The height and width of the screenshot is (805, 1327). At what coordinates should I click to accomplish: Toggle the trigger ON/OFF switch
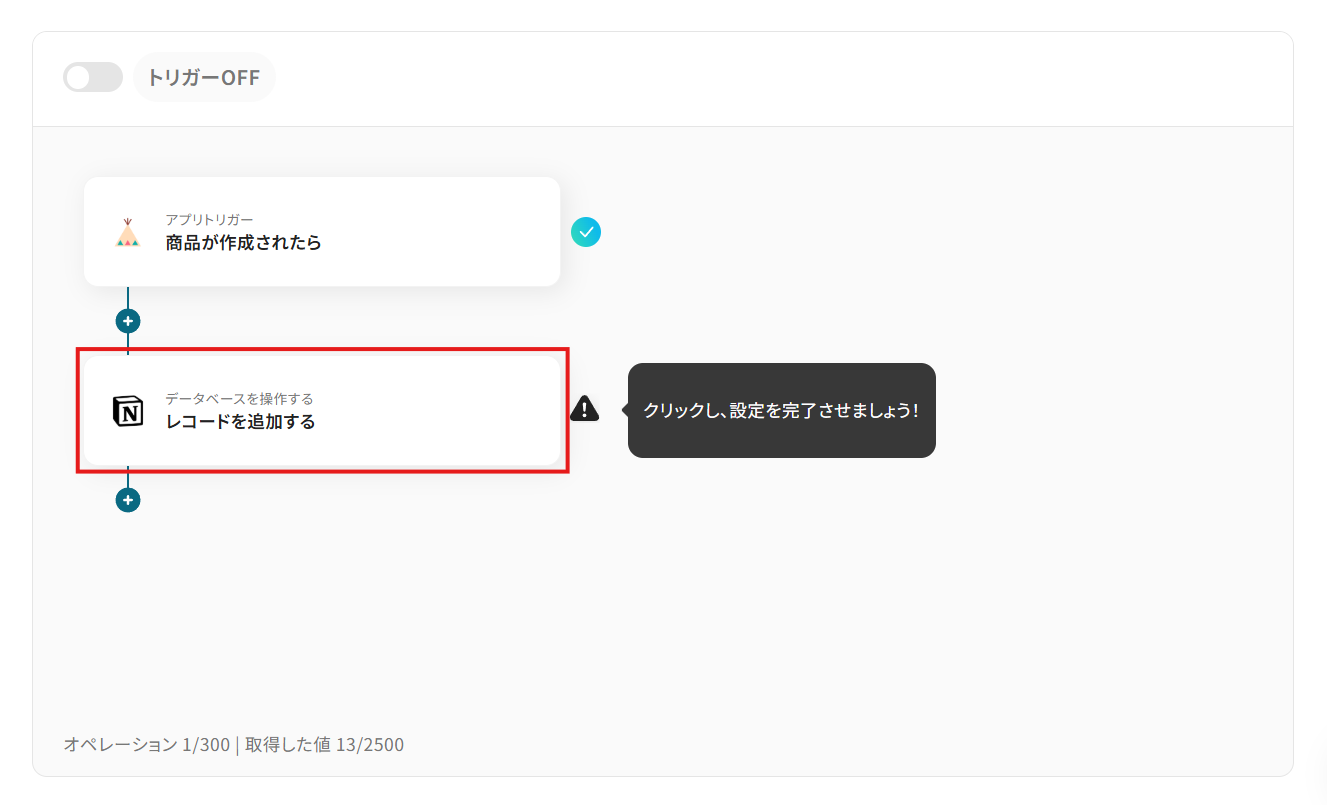coord(93,77)
